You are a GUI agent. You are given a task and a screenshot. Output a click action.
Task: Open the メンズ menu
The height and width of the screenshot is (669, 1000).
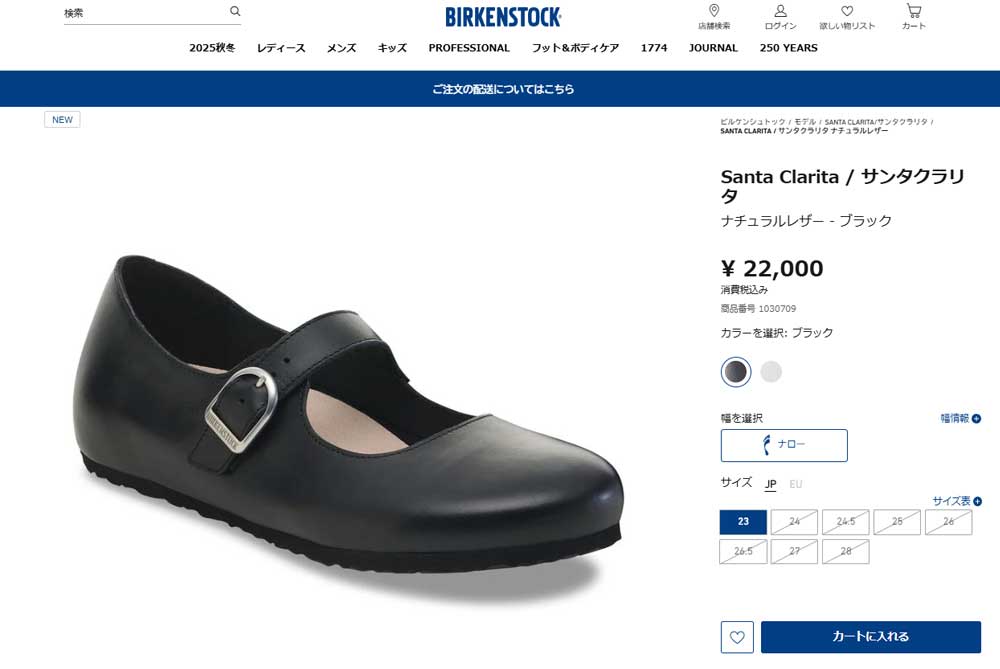tap(341, 48)
